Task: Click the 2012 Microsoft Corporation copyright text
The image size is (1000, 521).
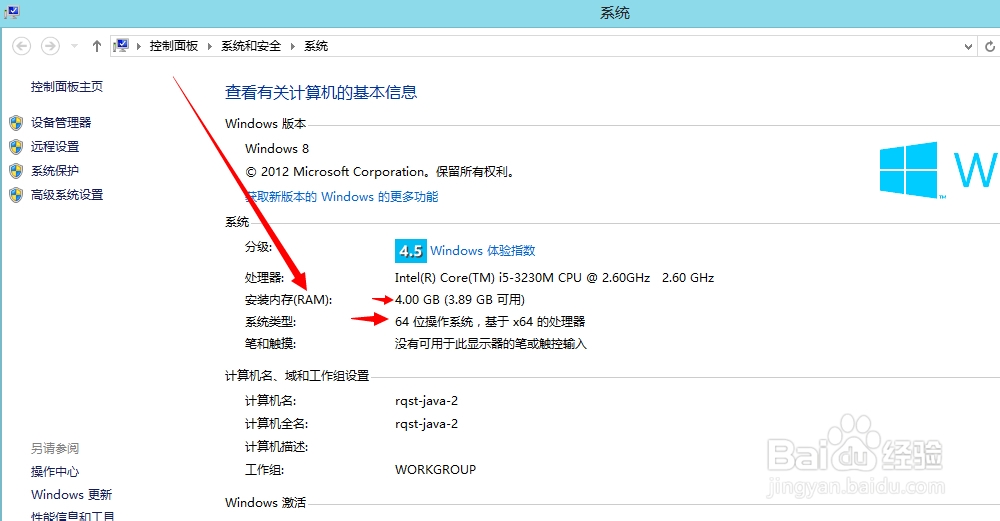Action: 380,172
